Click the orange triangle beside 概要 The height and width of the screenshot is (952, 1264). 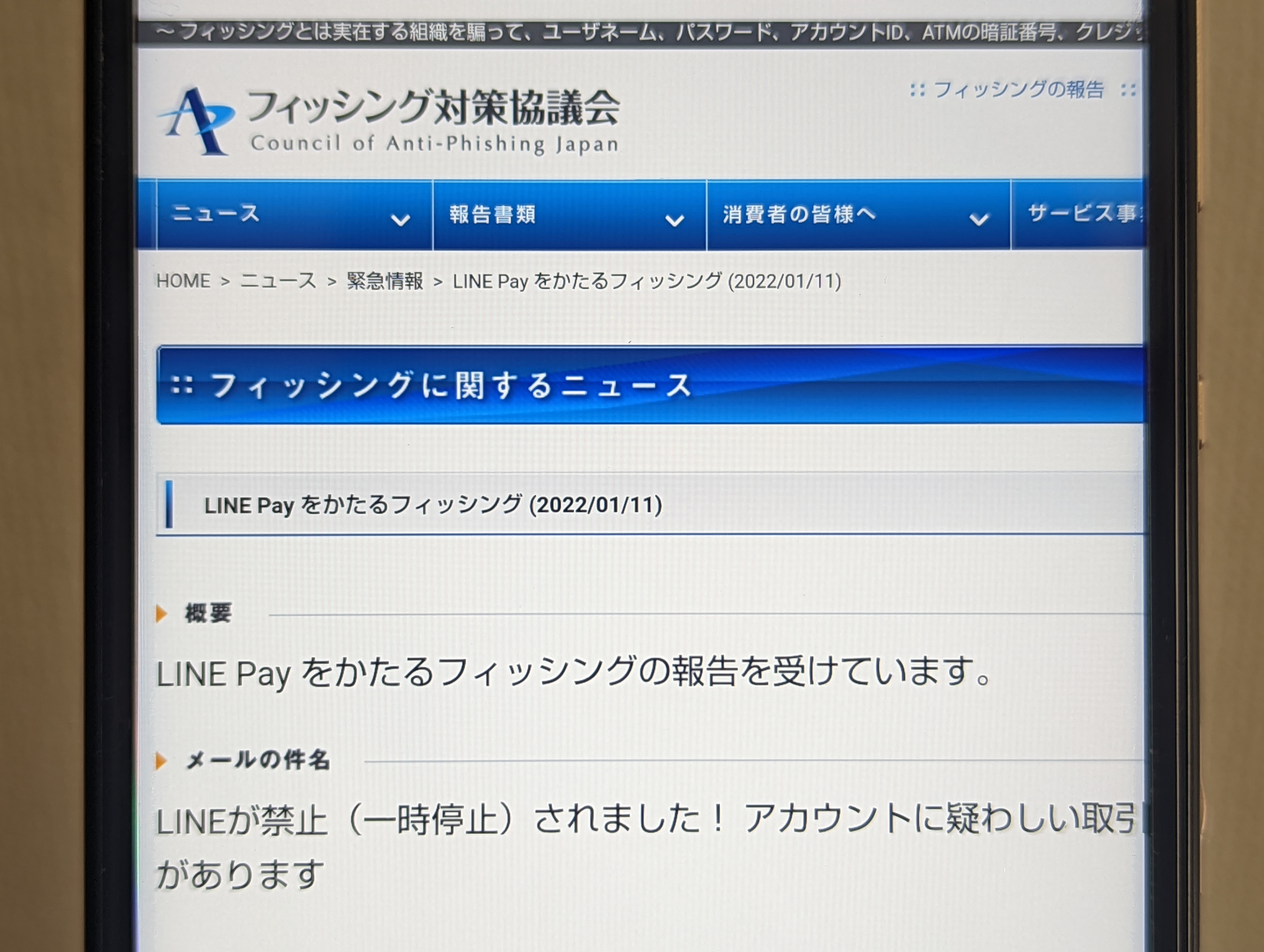[161, 614]
